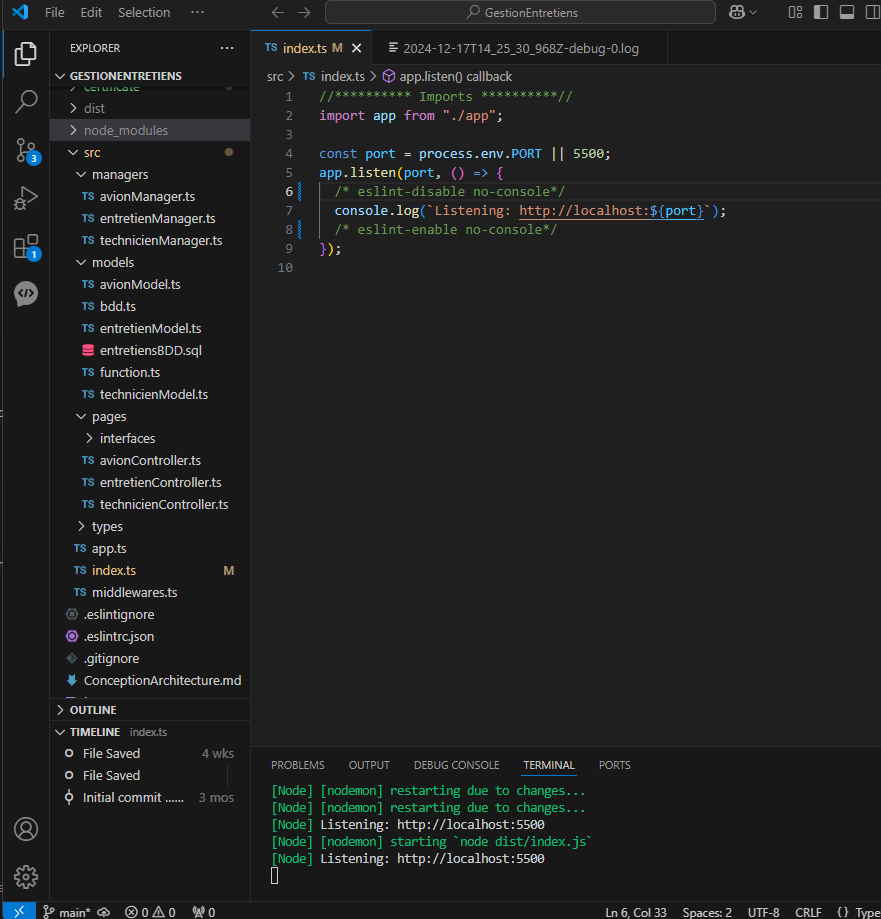
Task: Click the GestionEntretiens command center search box
Action: (x=520, y=12)
